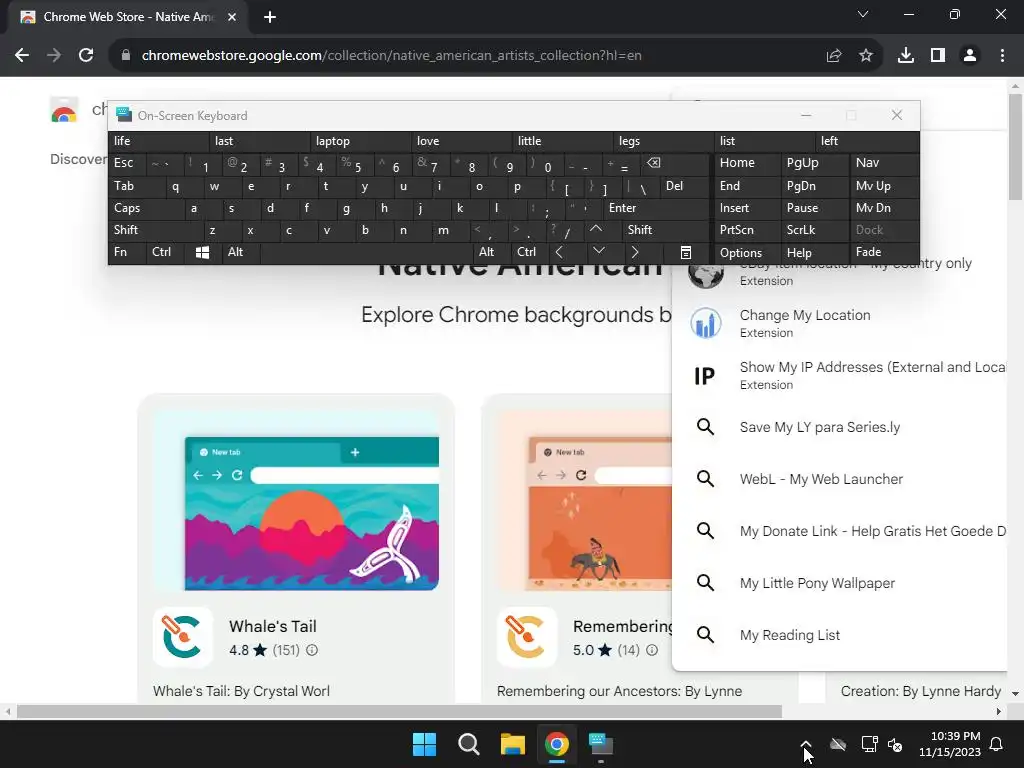Share this page via the address bar icon
1024x768 pixels.
(834, 56)
